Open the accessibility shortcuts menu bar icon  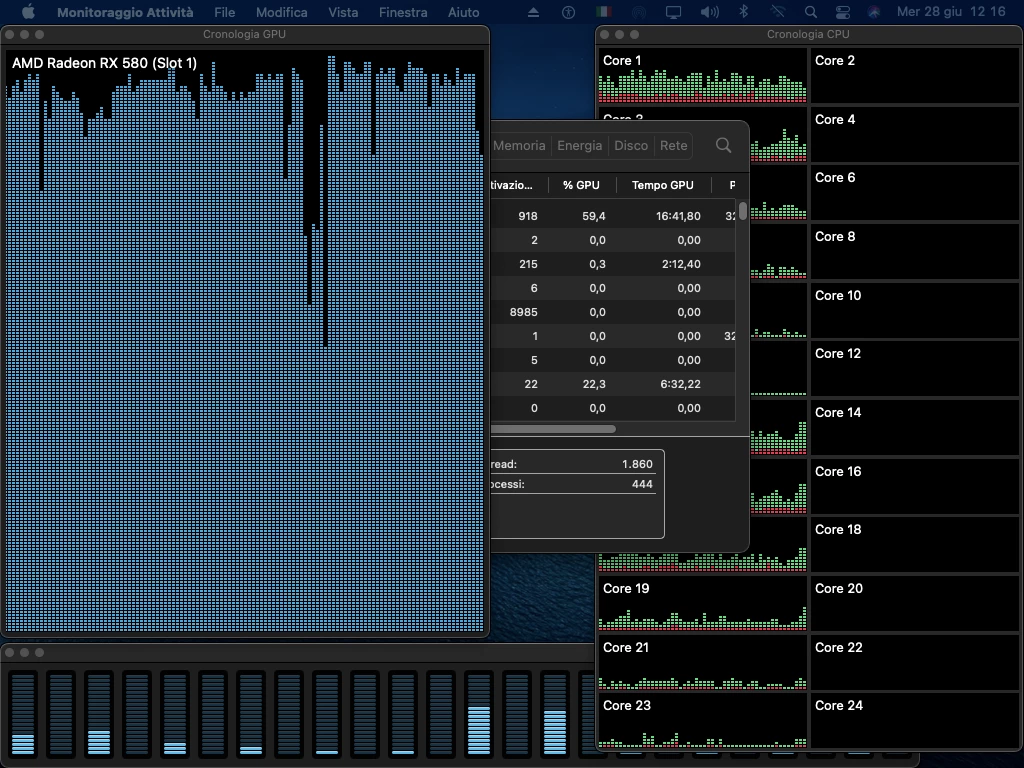pyautogui.click(x=568, y=12)
